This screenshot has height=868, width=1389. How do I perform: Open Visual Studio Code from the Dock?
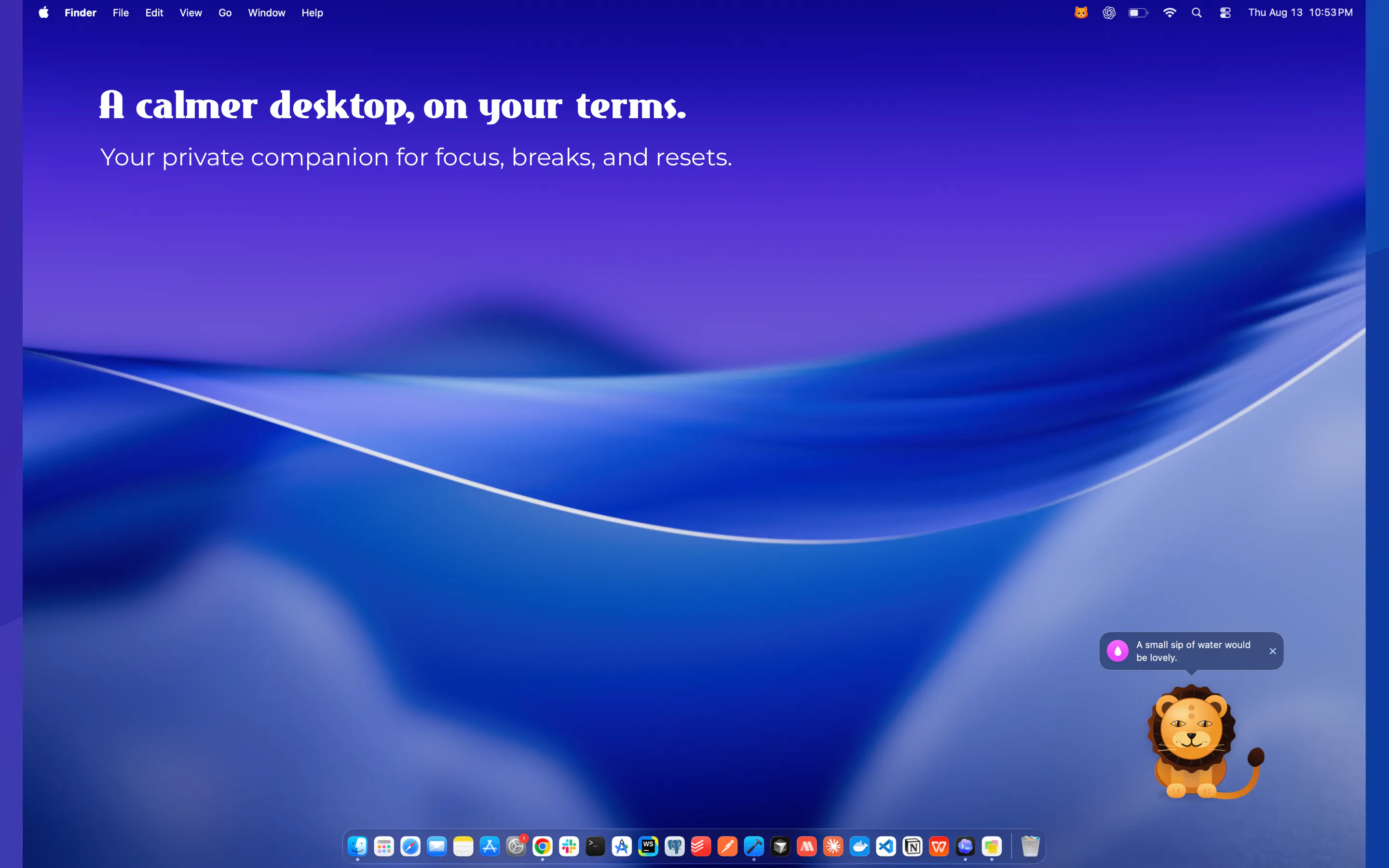tap(885, 846)
